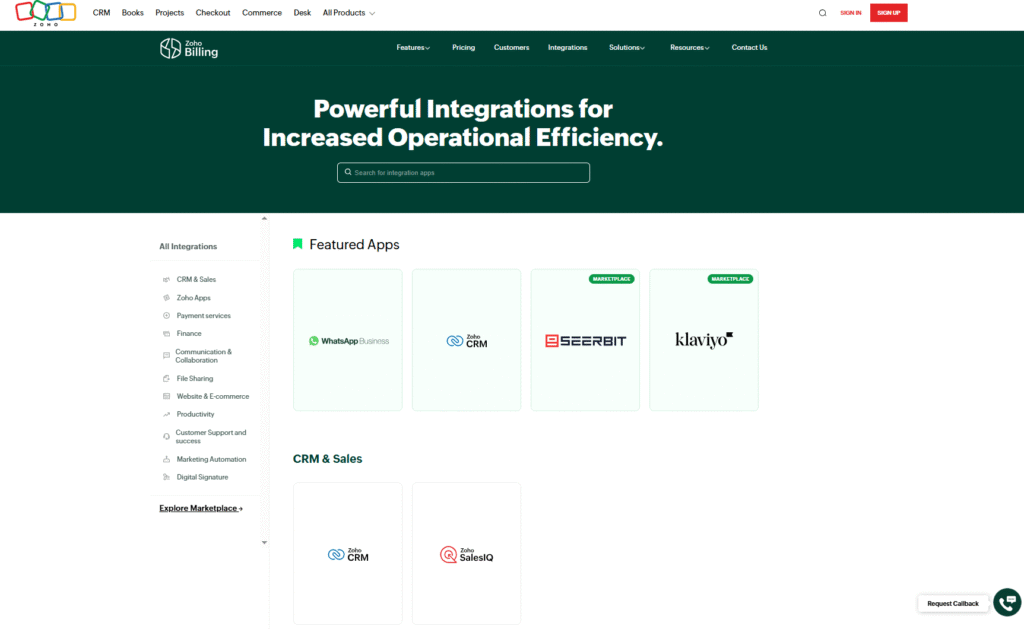Image resolution: width=1024 pixels, height=629 pixels.
Task: Expand the All Products dropdown
Action: (x=349, y=13)
